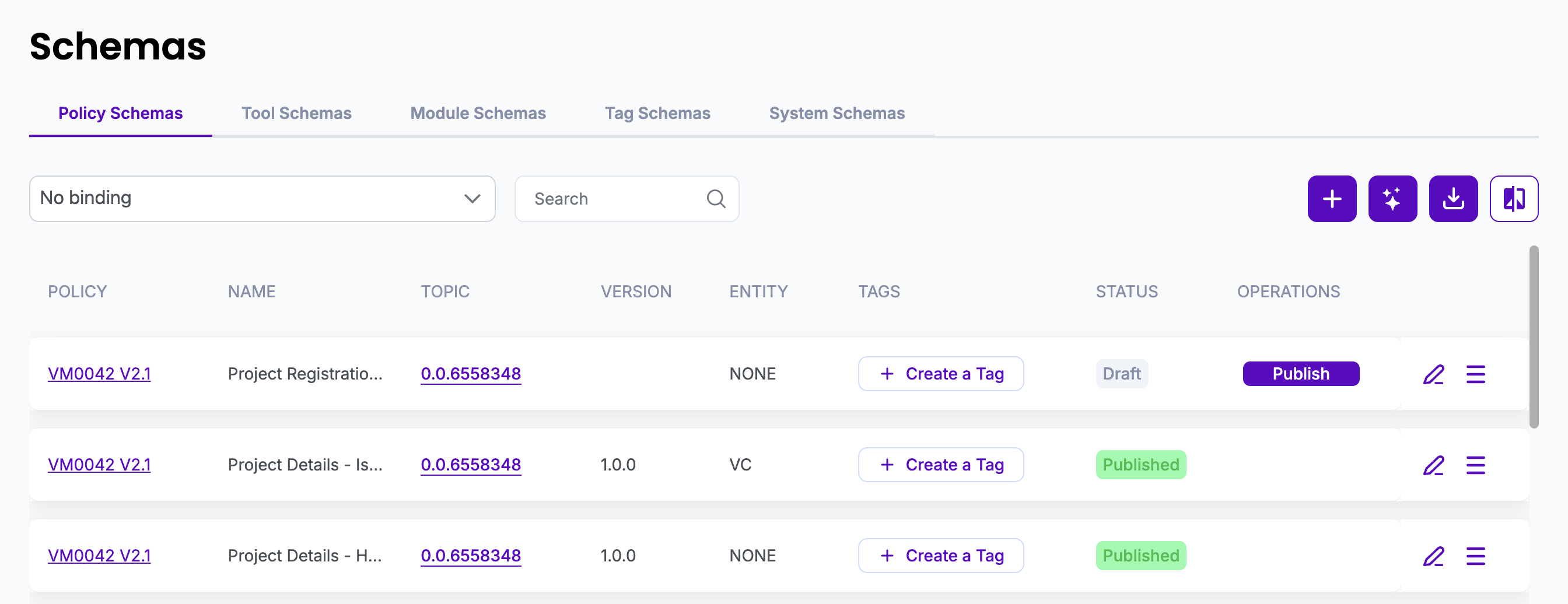Open hamburger menu for third schema row
The image size is (1568, 604).
(x=1475, y=556)
